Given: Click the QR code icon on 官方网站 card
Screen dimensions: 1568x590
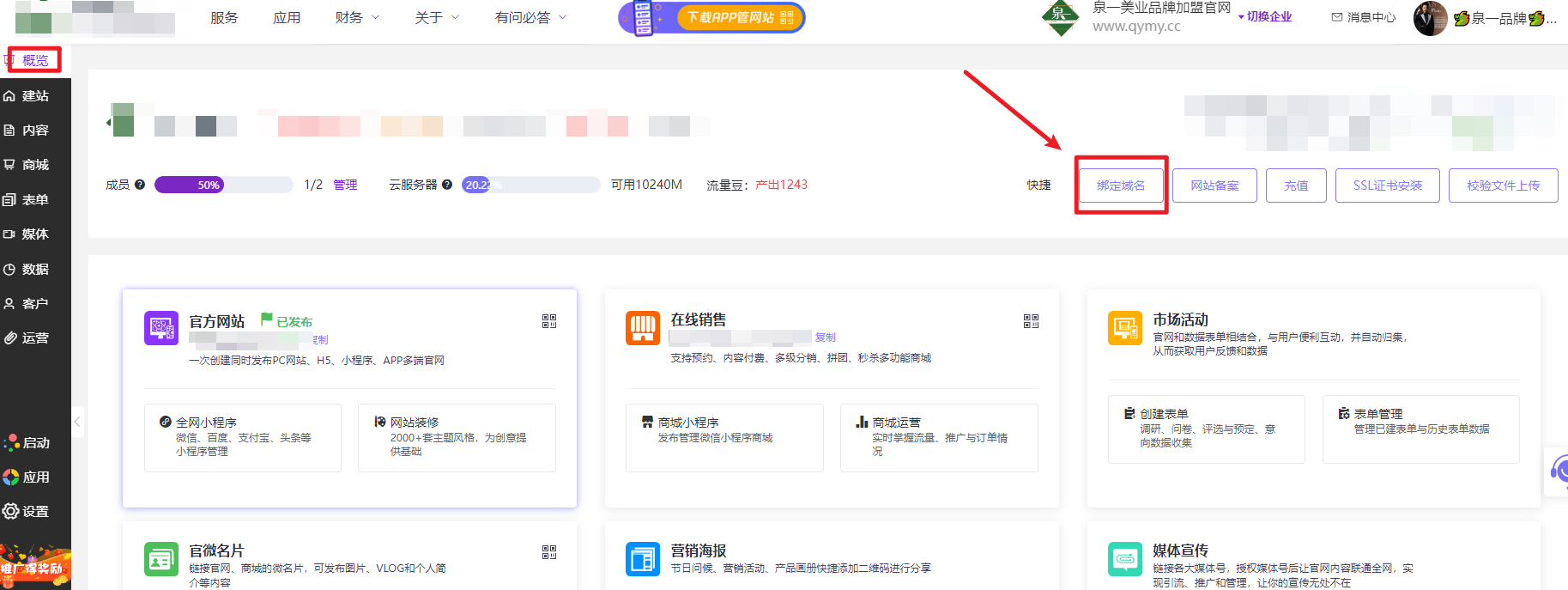Looking at the screenshot, I should pyautogui.click(x=549, y=321).
